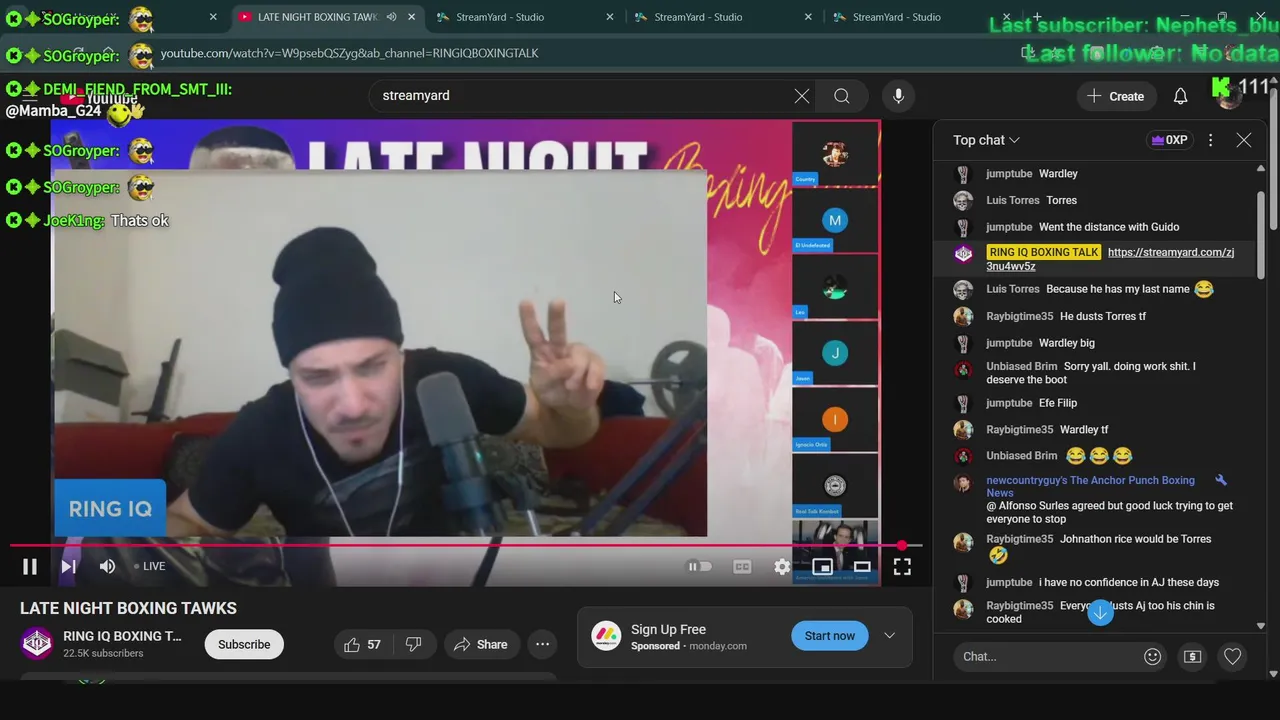This screenshot has height=720, width=1280.
Task: Open jumptube avatar beside Wardley message
Action: pyautogui.click(x=963, y=174)
